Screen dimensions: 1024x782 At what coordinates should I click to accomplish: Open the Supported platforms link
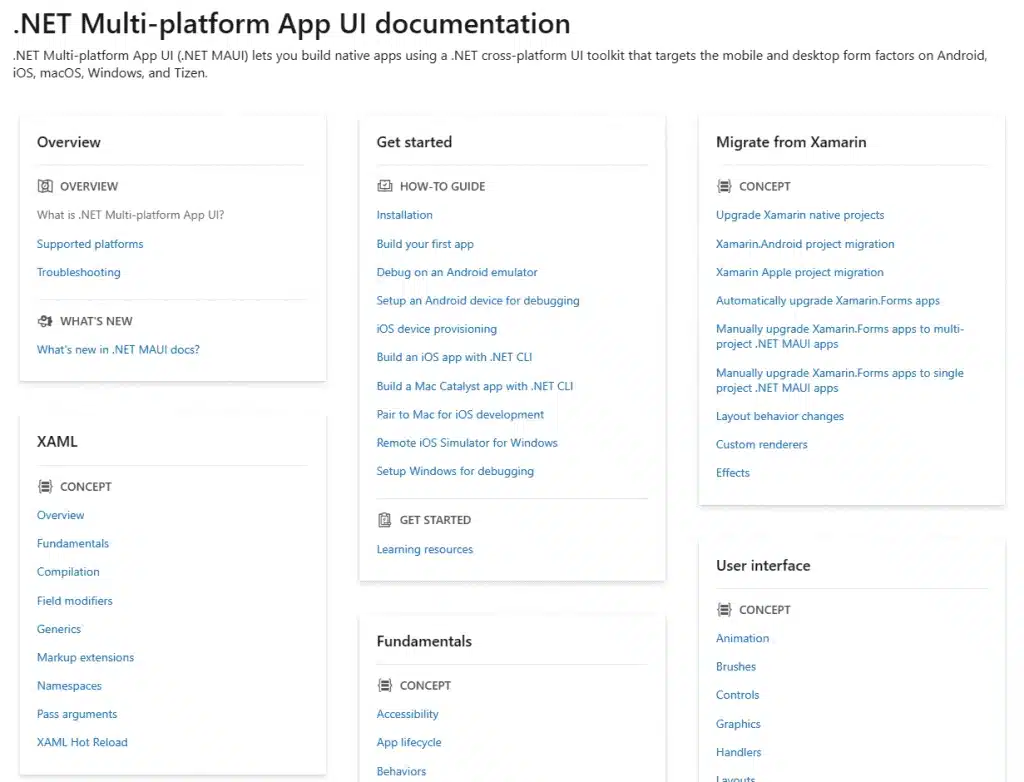90,244
